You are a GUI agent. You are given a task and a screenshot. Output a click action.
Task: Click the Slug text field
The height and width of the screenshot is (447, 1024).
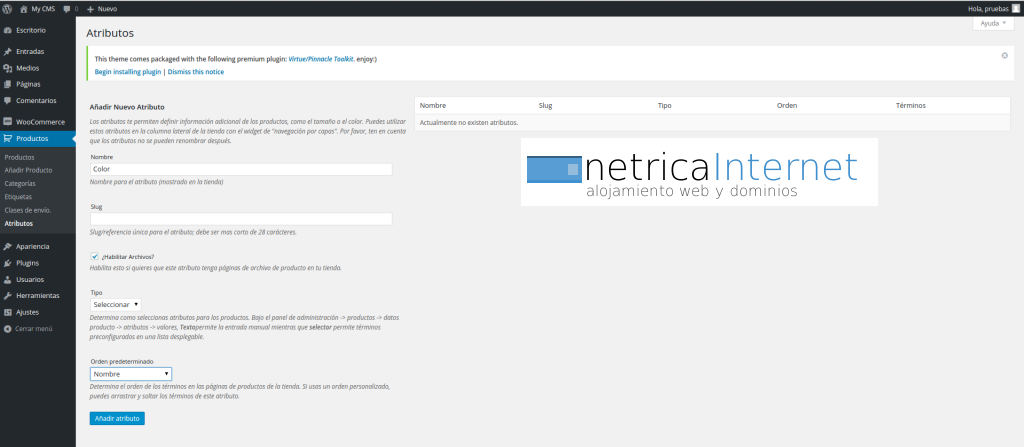point(240,219)
